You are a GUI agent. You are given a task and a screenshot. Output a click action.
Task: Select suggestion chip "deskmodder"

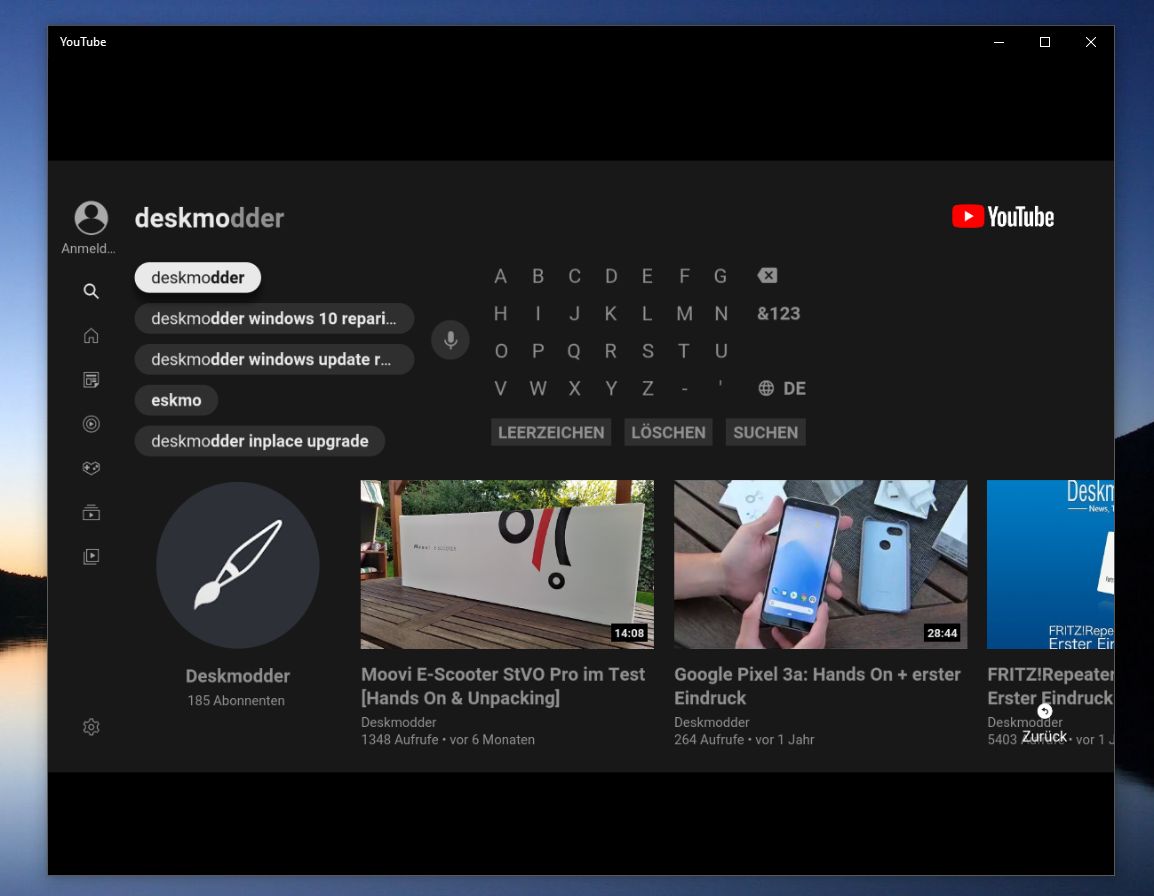pos(198,278)
